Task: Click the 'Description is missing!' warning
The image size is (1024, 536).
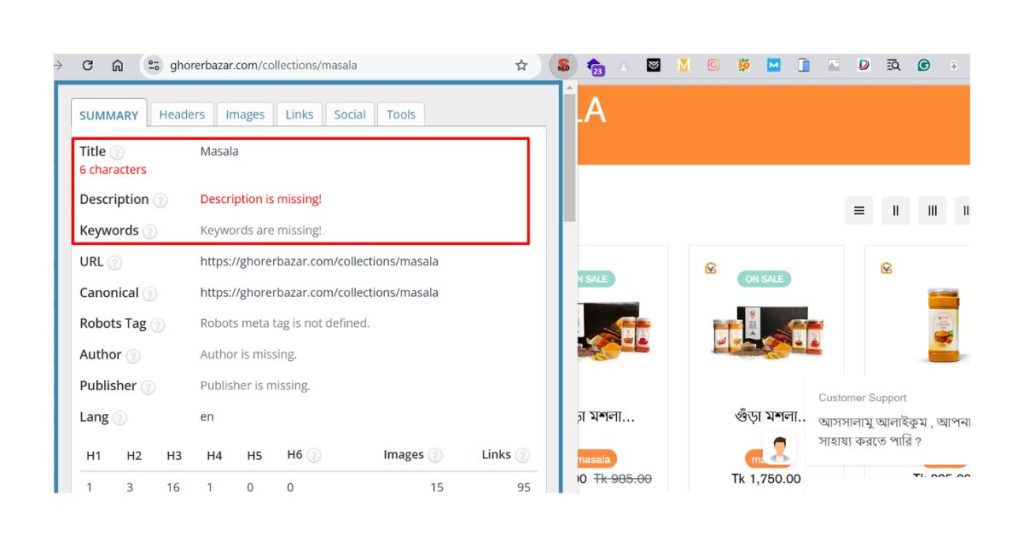Action: [261, 199]
